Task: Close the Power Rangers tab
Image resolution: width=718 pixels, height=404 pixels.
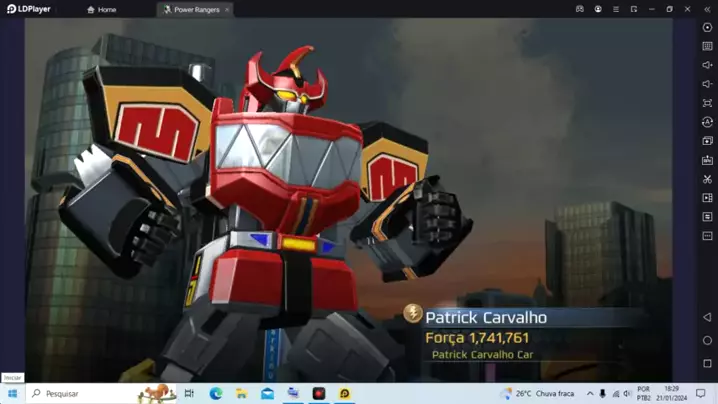Action: (x=227, y=10)
